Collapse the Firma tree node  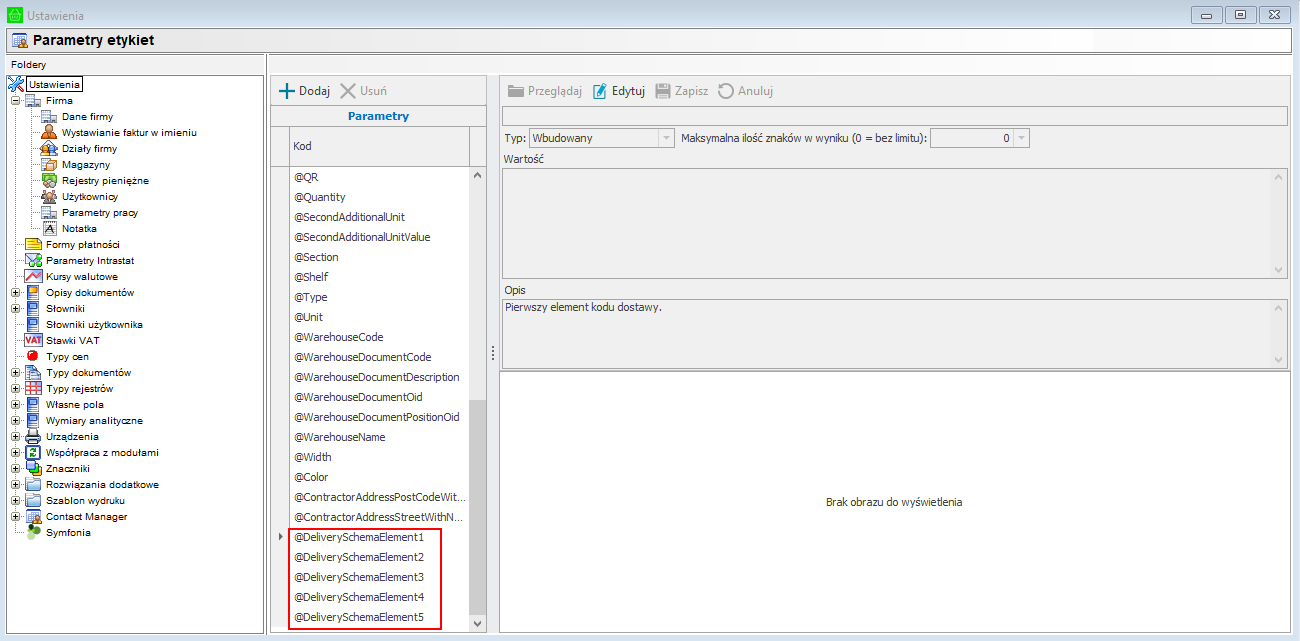[x=16, y=101]
